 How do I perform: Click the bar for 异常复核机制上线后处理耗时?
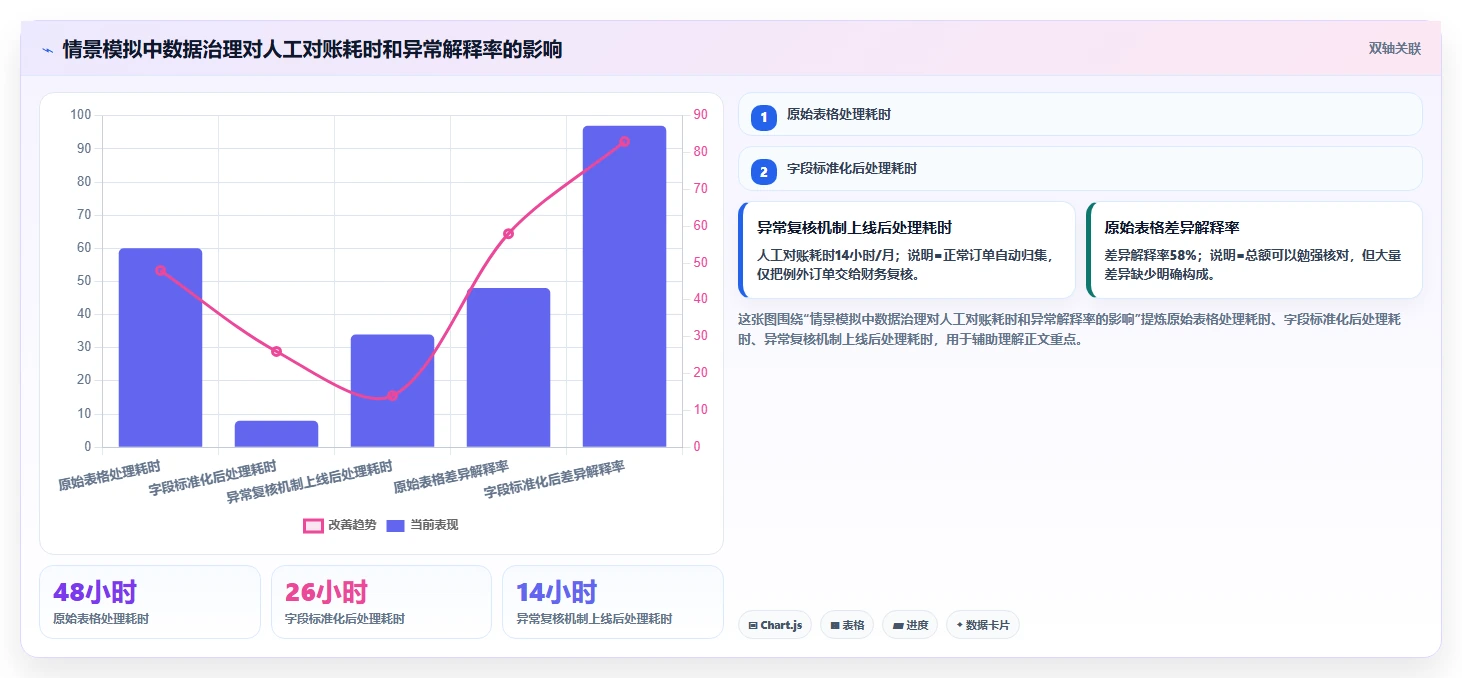click(392, 390)
